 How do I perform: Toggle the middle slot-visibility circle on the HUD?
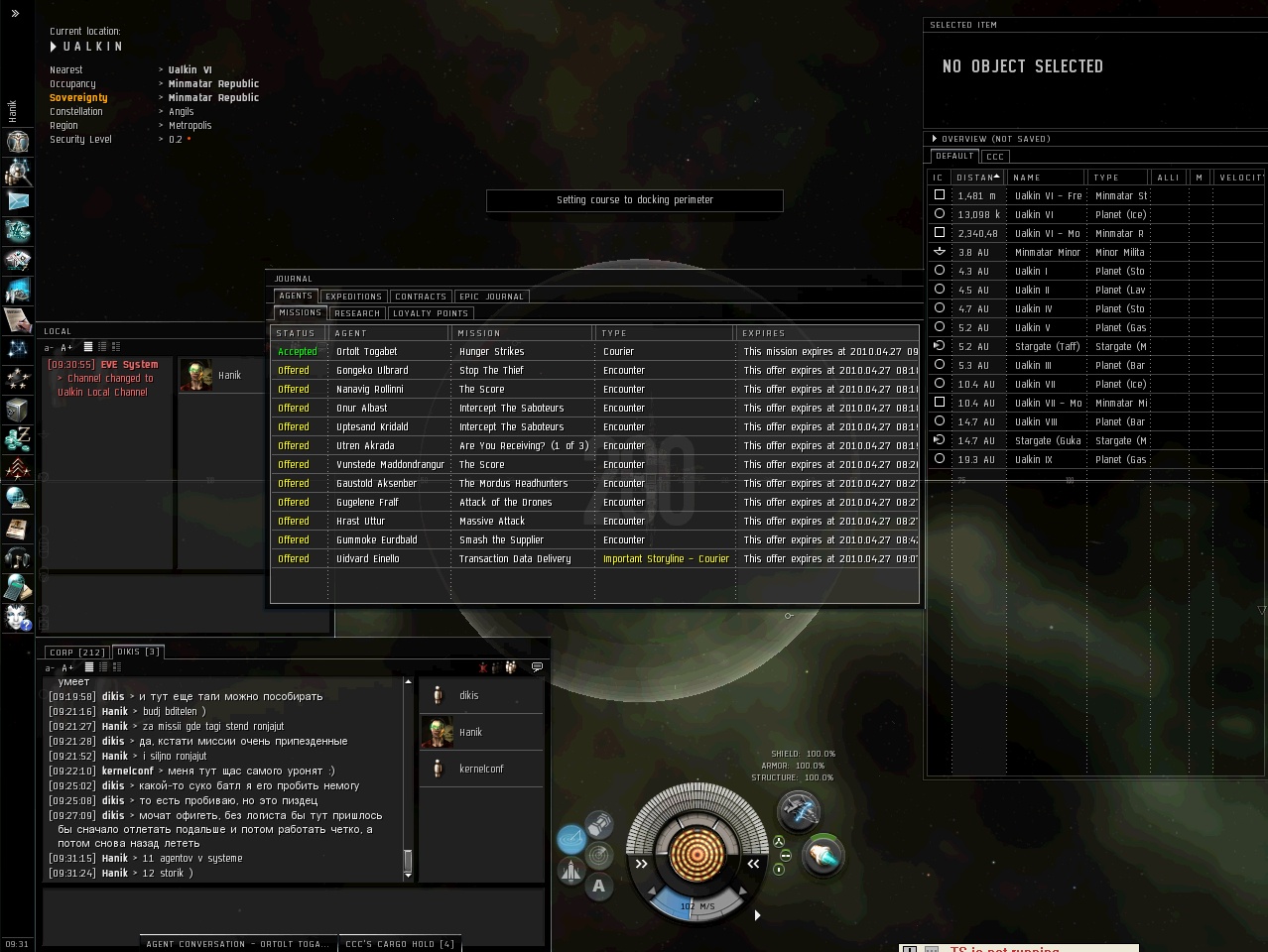pos(785,855)
